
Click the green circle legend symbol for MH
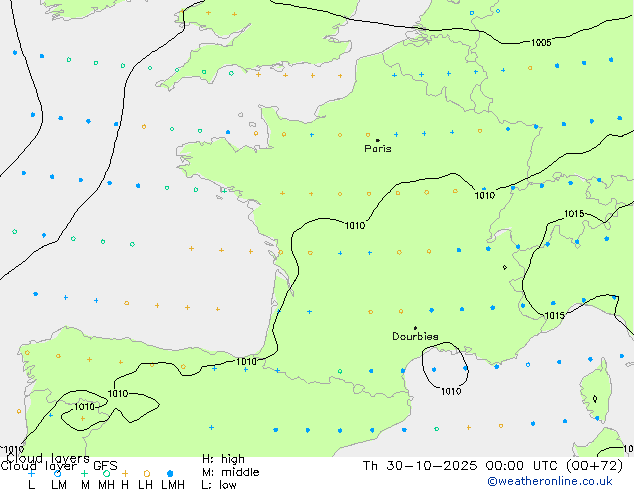[x=107, y=473]
